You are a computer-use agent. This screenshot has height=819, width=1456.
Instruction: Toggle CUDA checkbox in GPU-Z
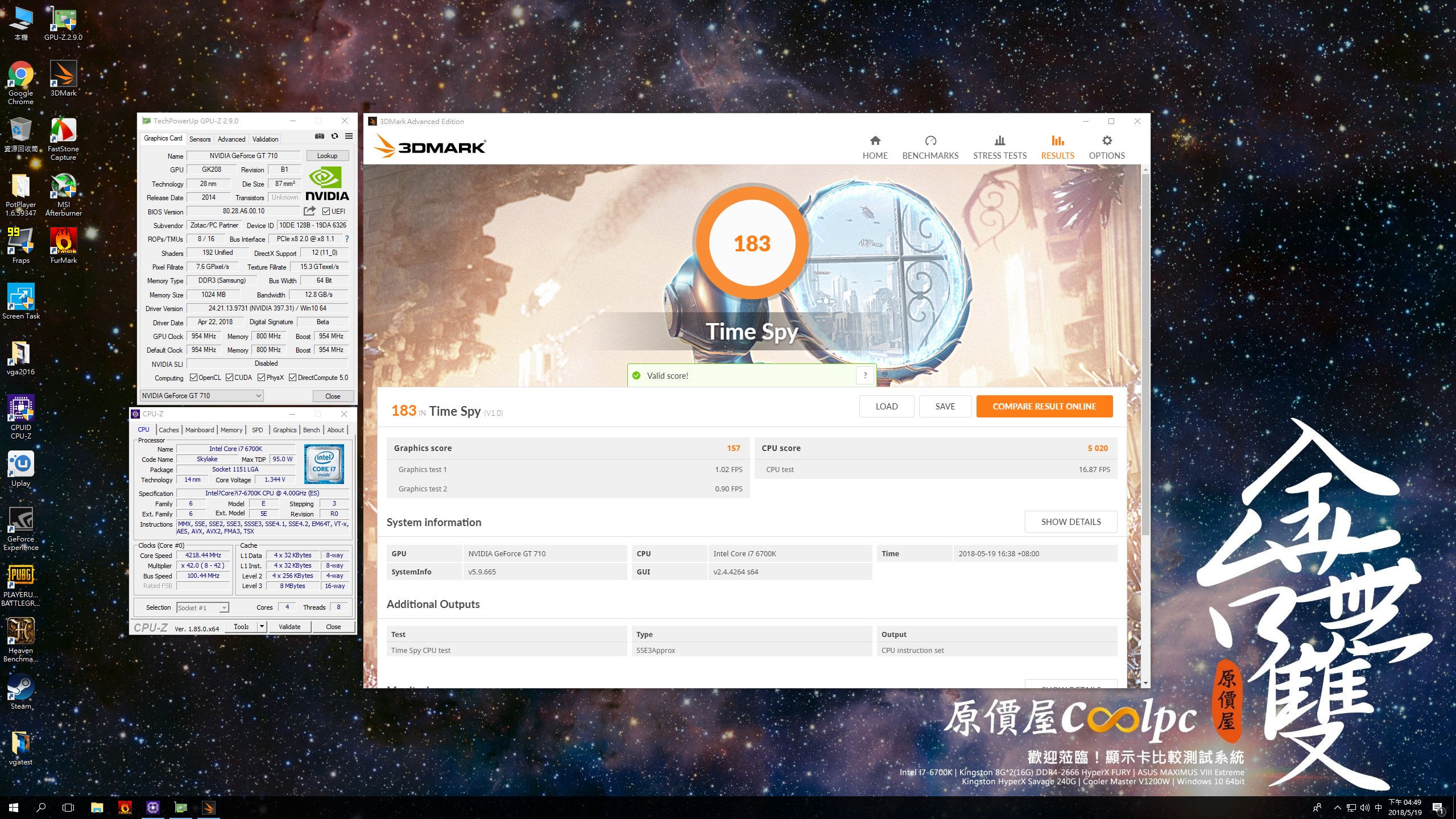tap(229, 378)
